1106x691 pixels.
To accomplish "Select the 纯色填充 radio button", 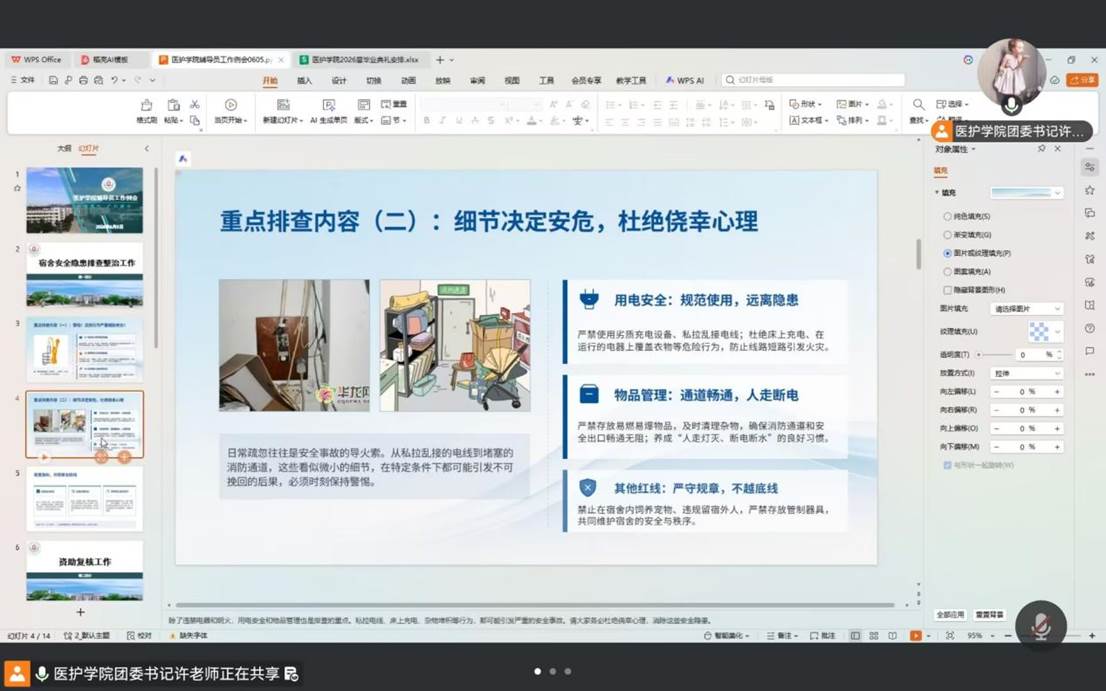I will [947, 216].
